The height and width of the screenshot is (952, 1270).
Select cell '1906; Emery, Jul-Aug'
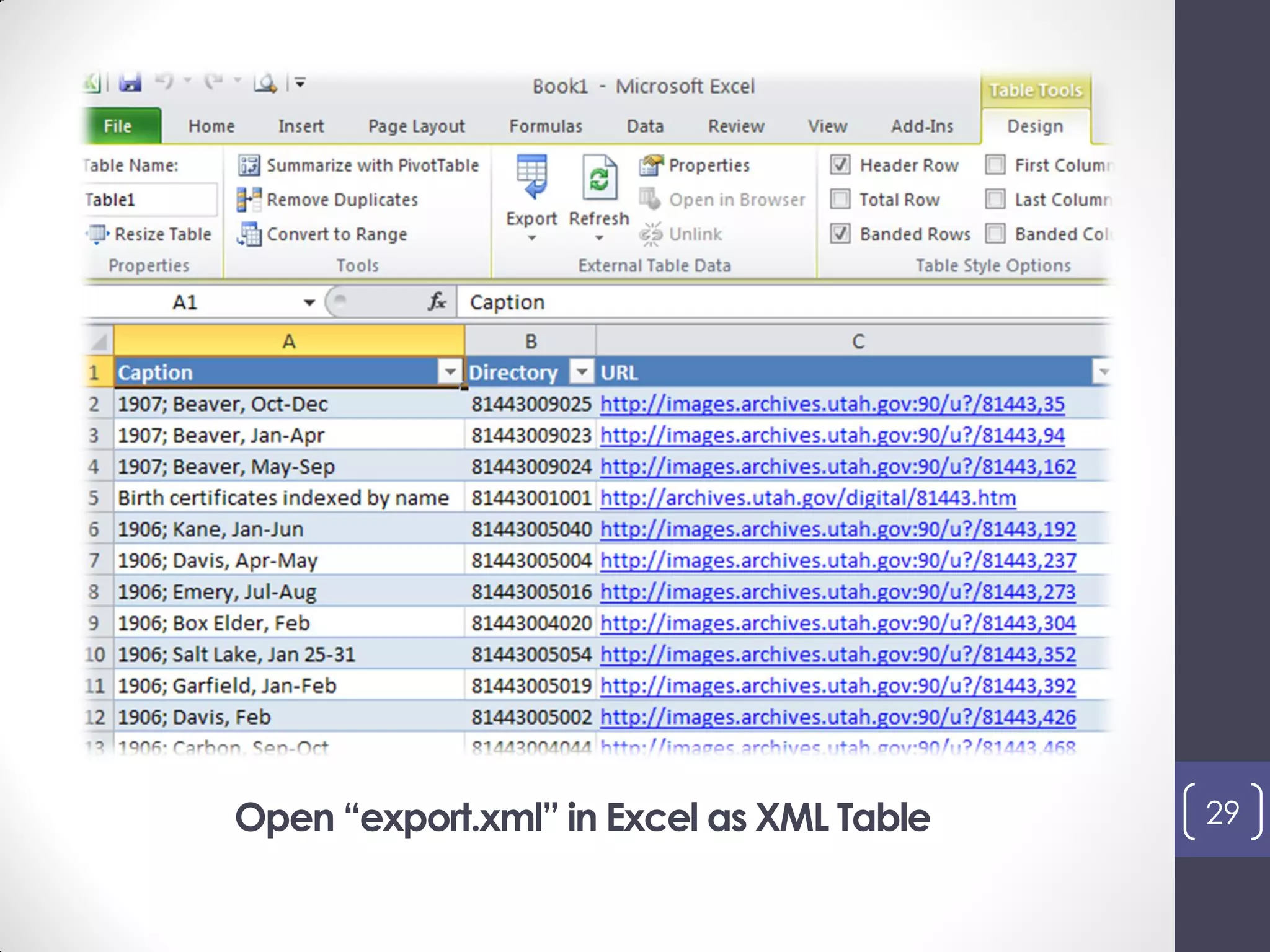coord(289,592)
